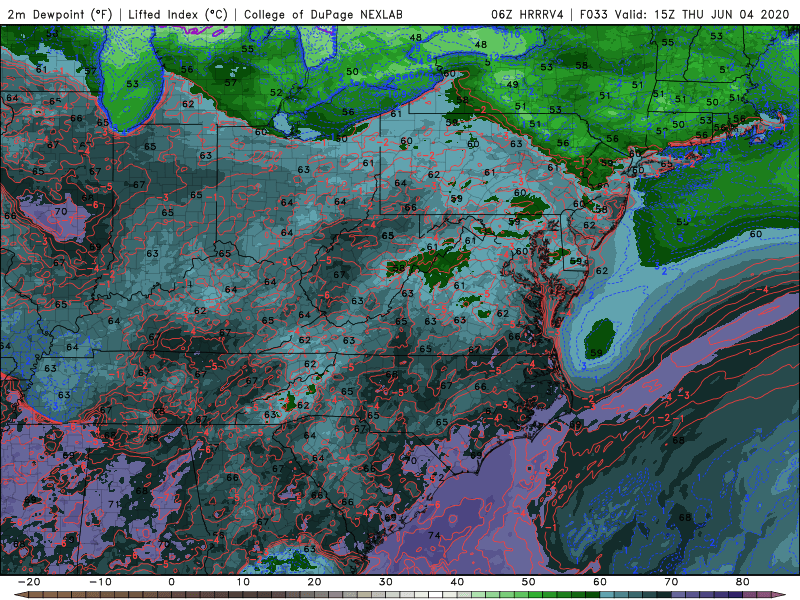This screenshot has width=800, height=600.
Task: Click the '20' color scale label
Action: pyautogui.click(x=314, y=582)
